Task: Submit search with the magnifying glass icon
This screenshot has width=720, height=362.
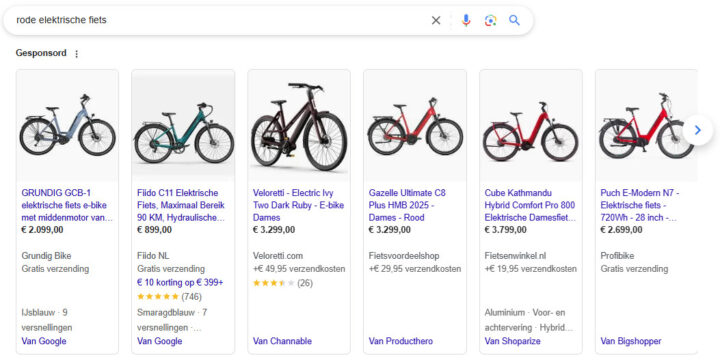Action: 514,20
